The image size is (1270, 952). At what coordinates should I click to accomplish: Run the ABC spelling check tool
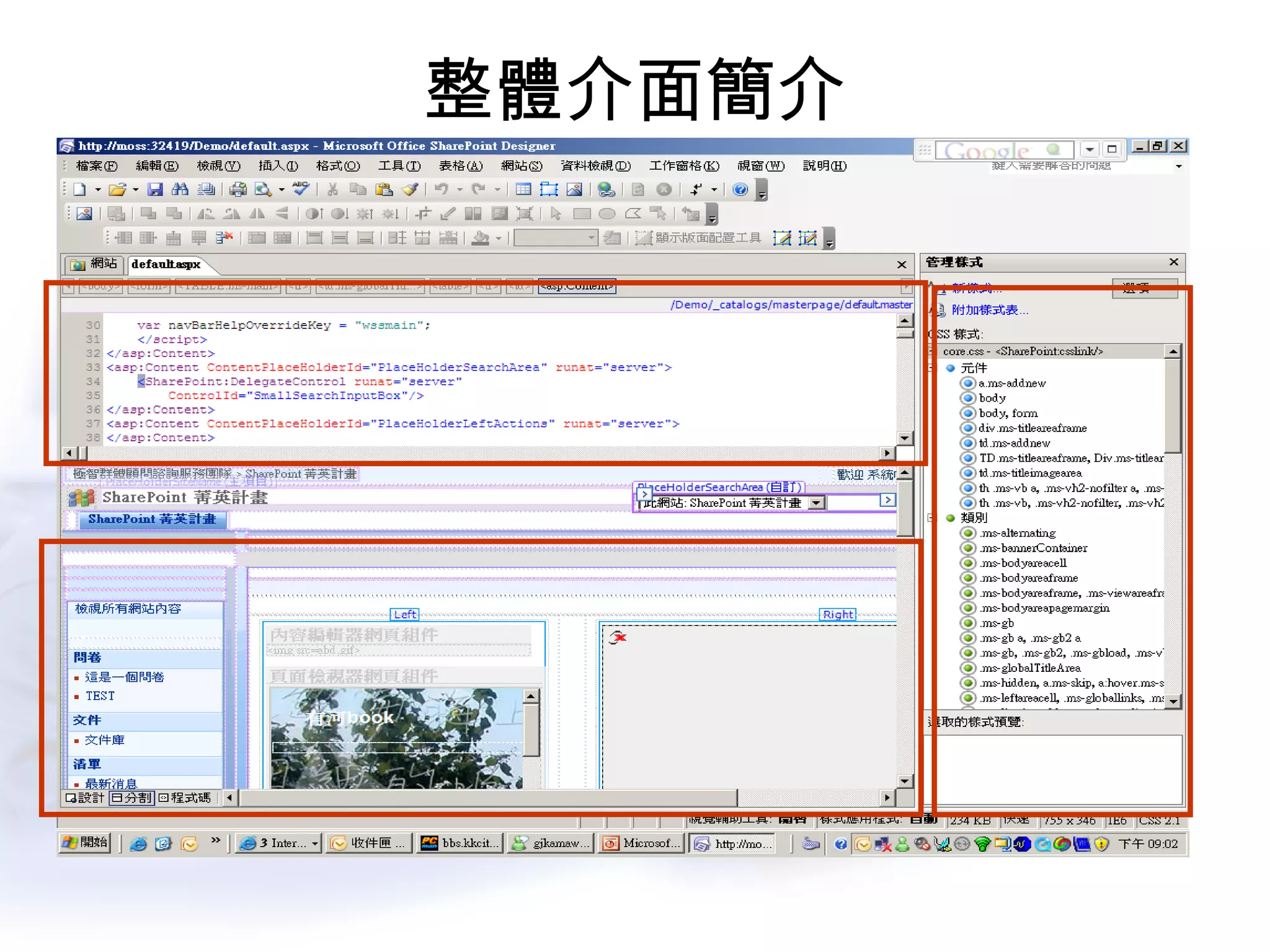(x=301, y=188)
